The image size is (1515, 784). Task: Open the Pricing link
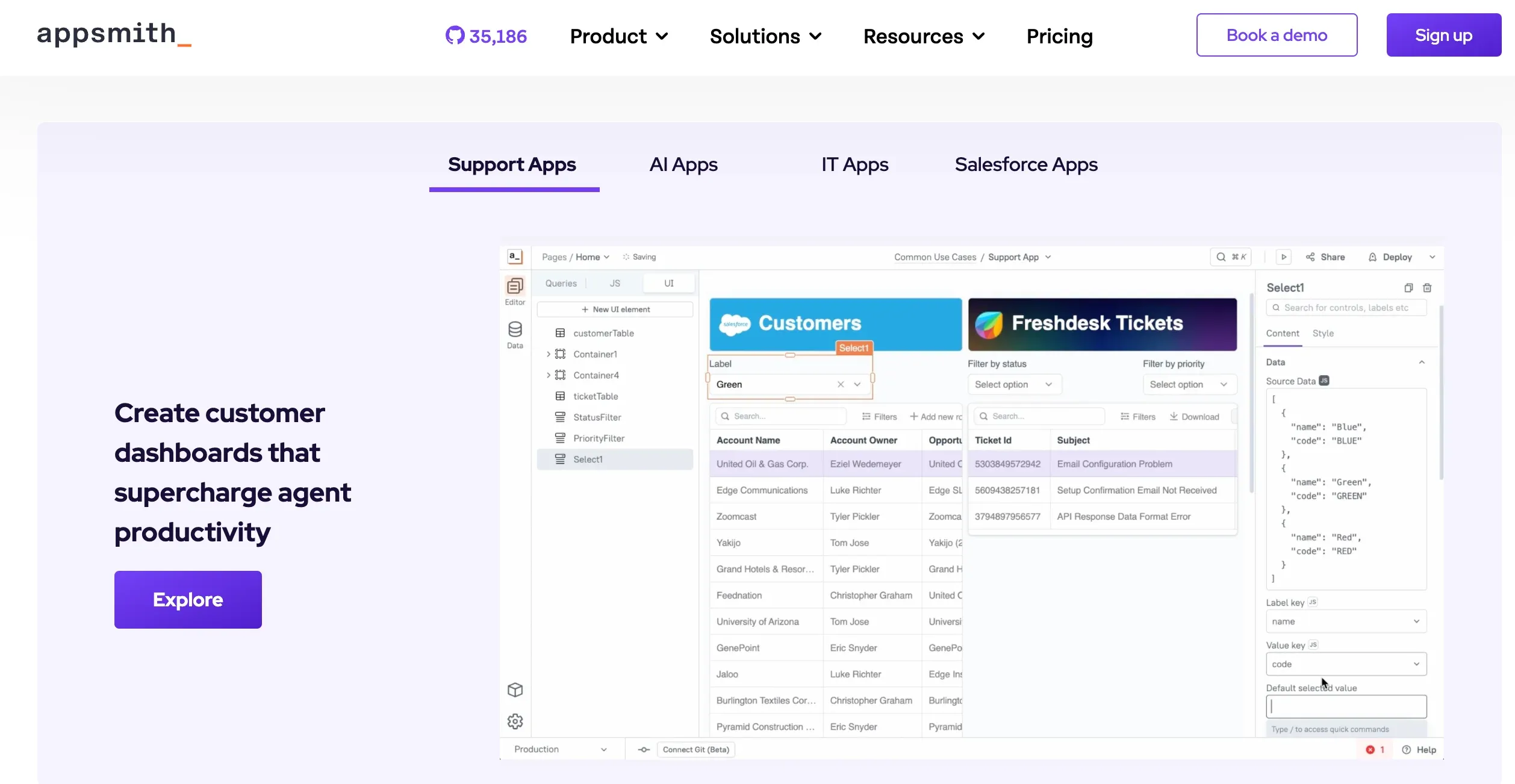click(1060, 36)
